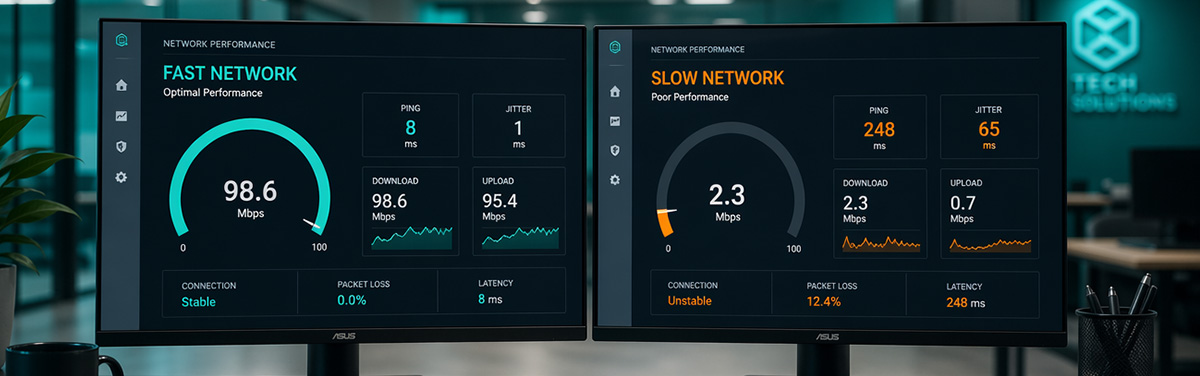
Task: Open the Upload 0.7 Mbps card
Action: (988, 212)
